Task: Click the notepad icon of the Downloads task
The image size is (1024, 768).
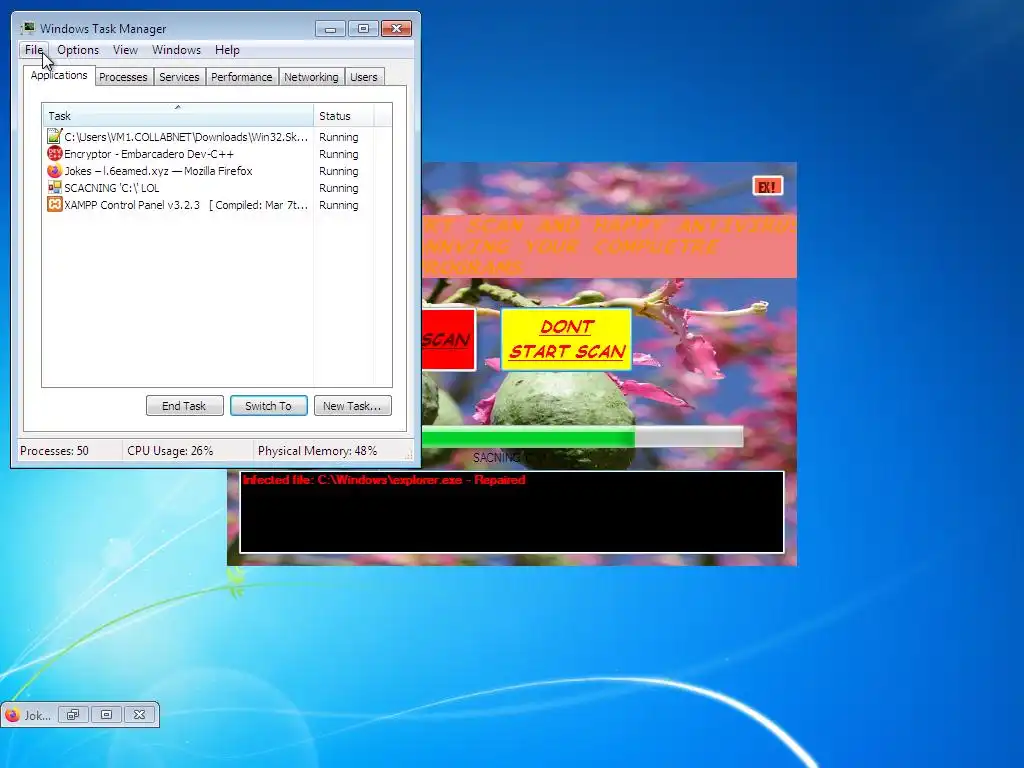Action: point(54,136)
